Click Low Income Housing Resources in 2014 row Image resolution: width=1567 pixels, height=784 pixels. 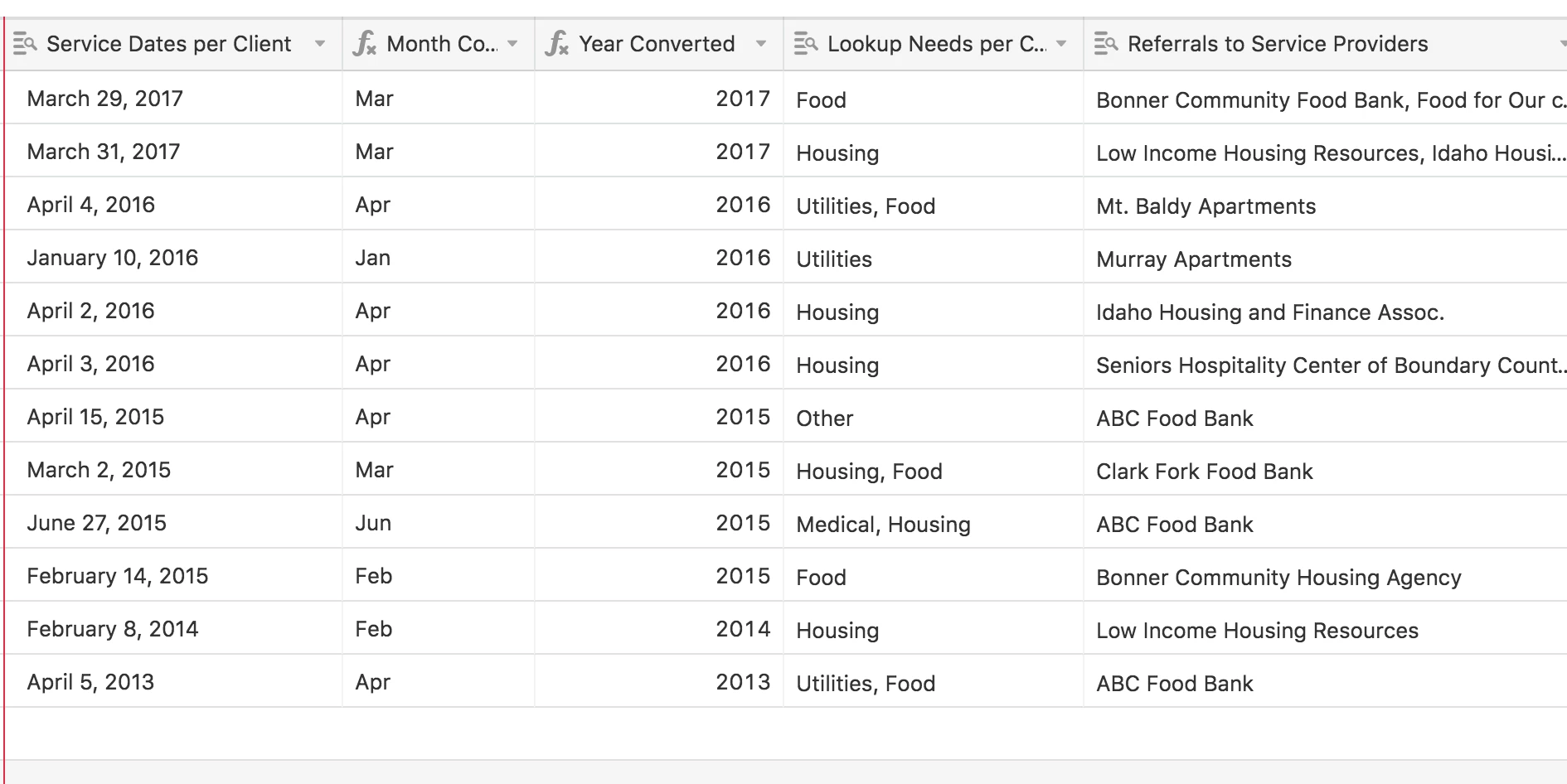1326,628
